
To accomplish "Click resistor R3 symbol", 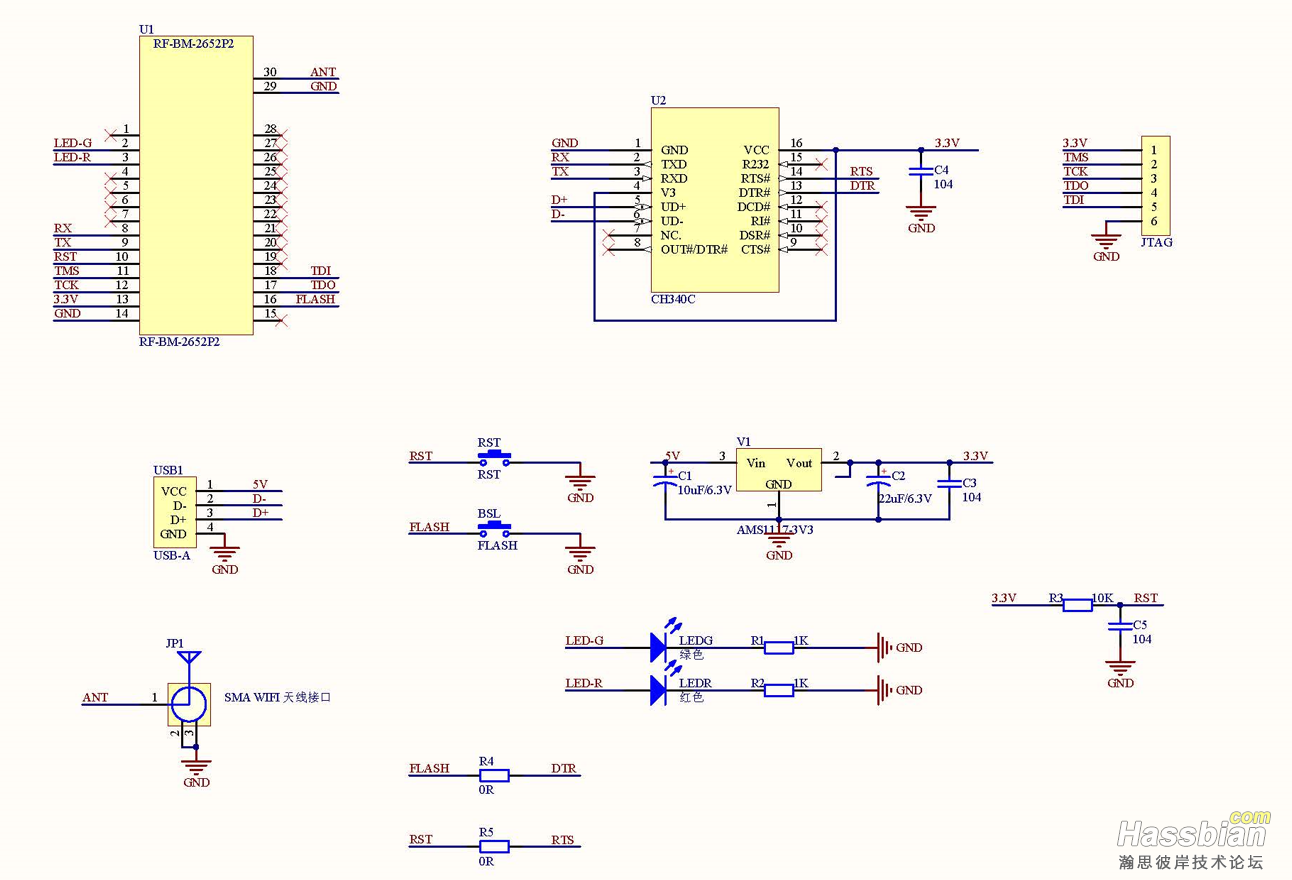I will pyautogui.click(x=1077, y=605).
